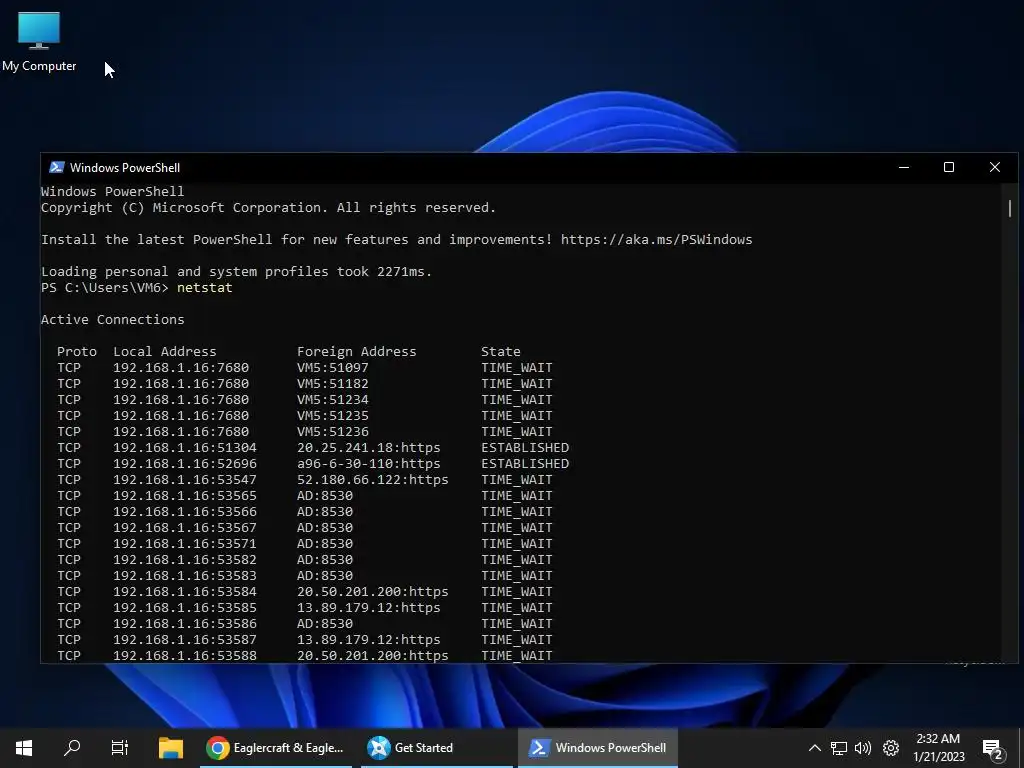Switch to Chrome Eaglercraft taskbar window
1024x768 pixels.
[275, 748]
